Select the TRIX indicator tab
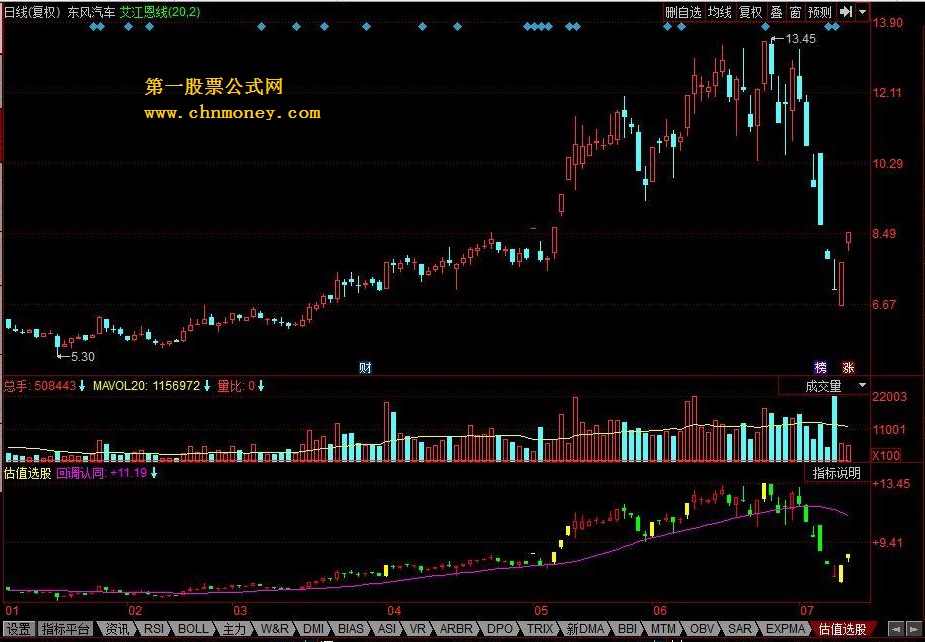 click(540, 629)
